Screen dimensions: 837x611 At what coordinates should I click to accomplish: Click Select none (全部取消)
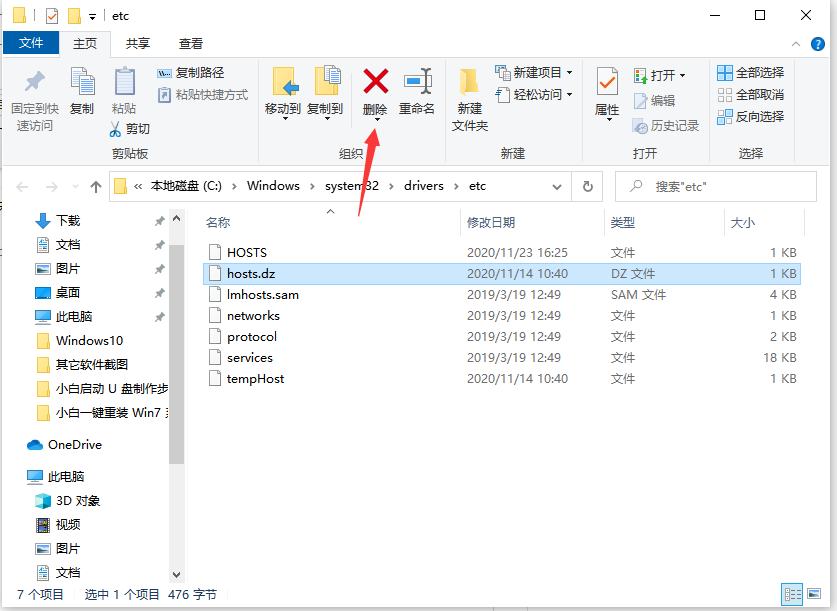[x=751, y=95]
